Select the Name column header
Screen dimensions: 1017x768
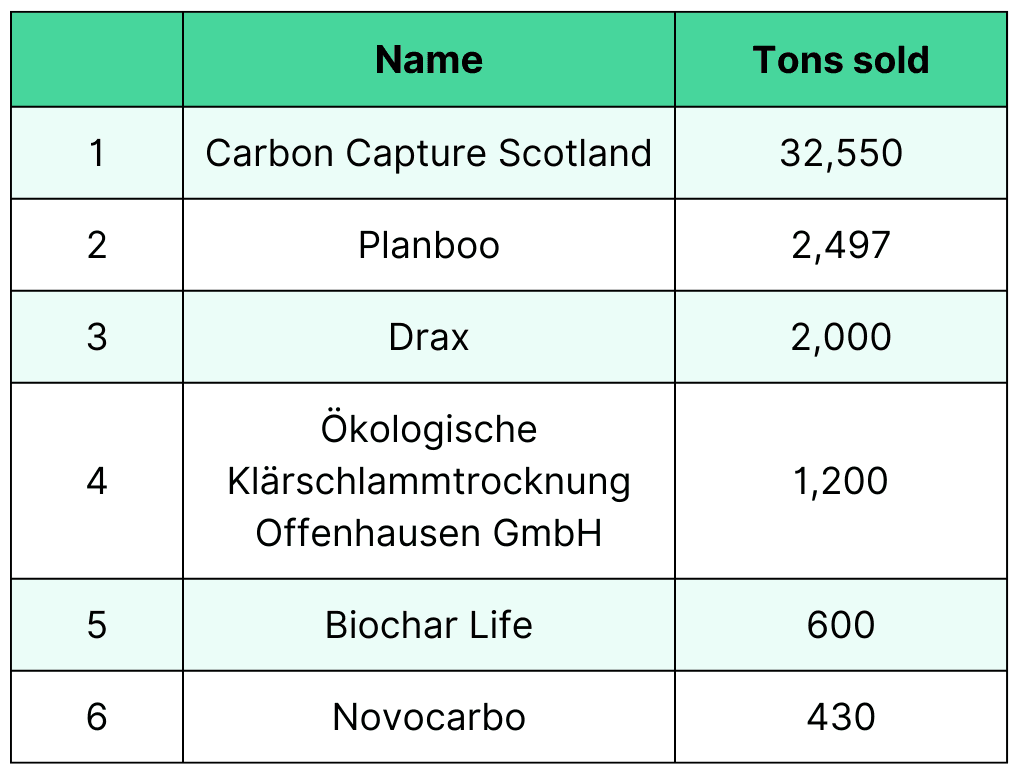(429, 60)
